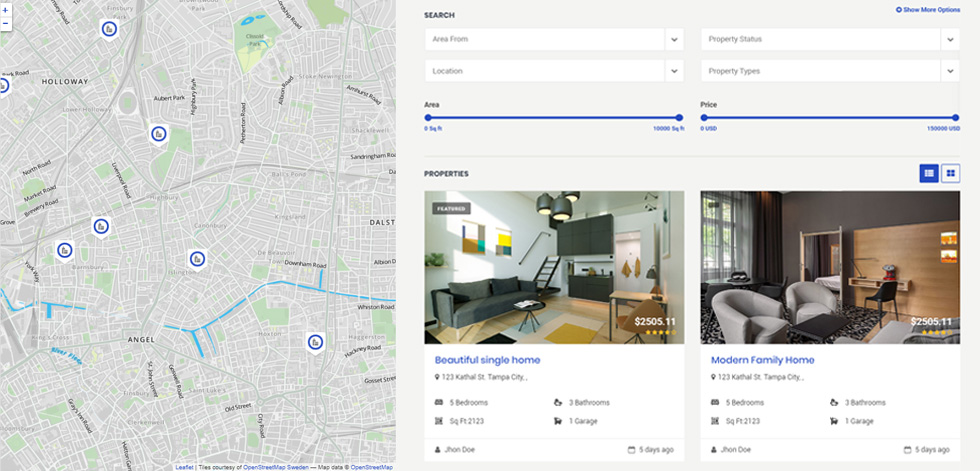Open the Area From dropdown
This screenshot has height=471, width=980.
[554, 39]
